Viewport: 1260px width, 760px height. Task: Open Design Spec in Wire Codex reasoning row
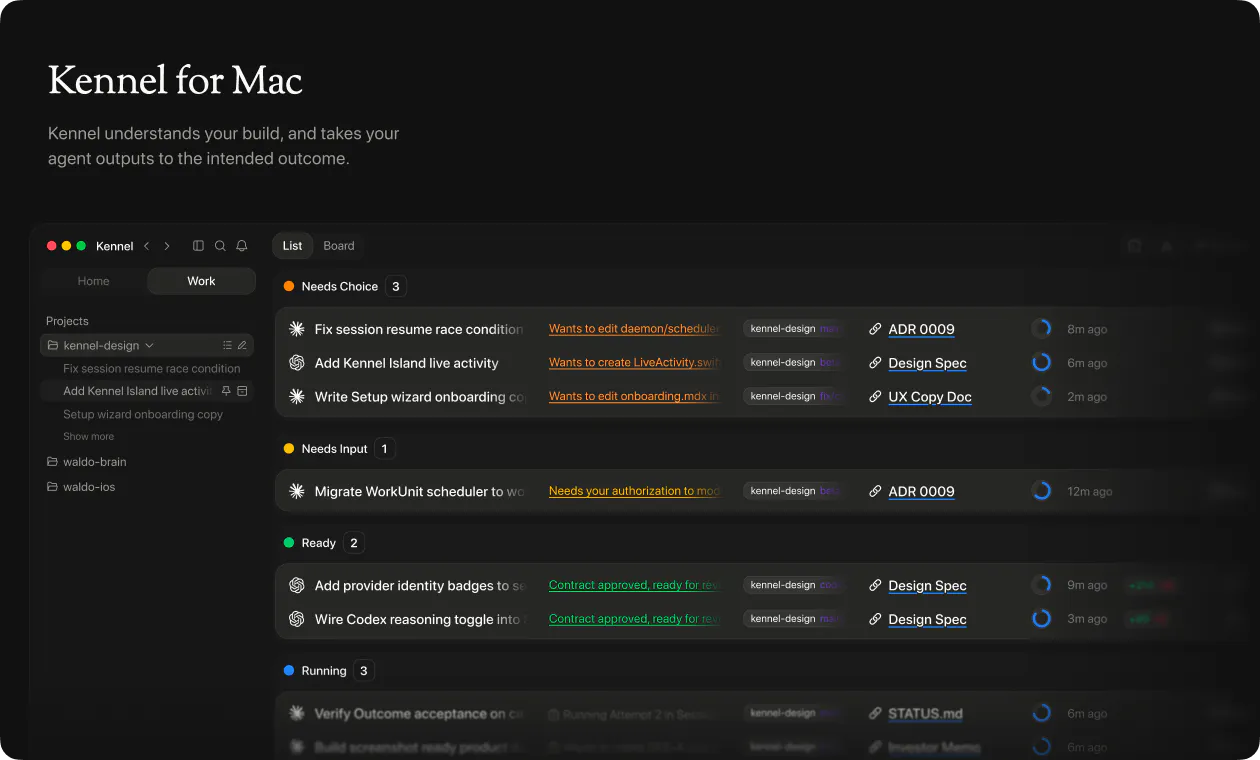coord(927,619)
